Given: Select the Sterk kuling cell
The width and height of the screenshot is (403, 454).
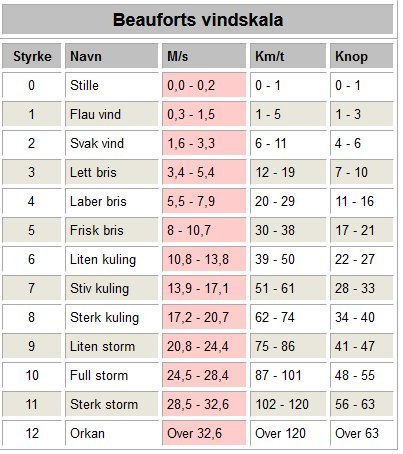Looking at the screenshot, I should click(112, 317).
